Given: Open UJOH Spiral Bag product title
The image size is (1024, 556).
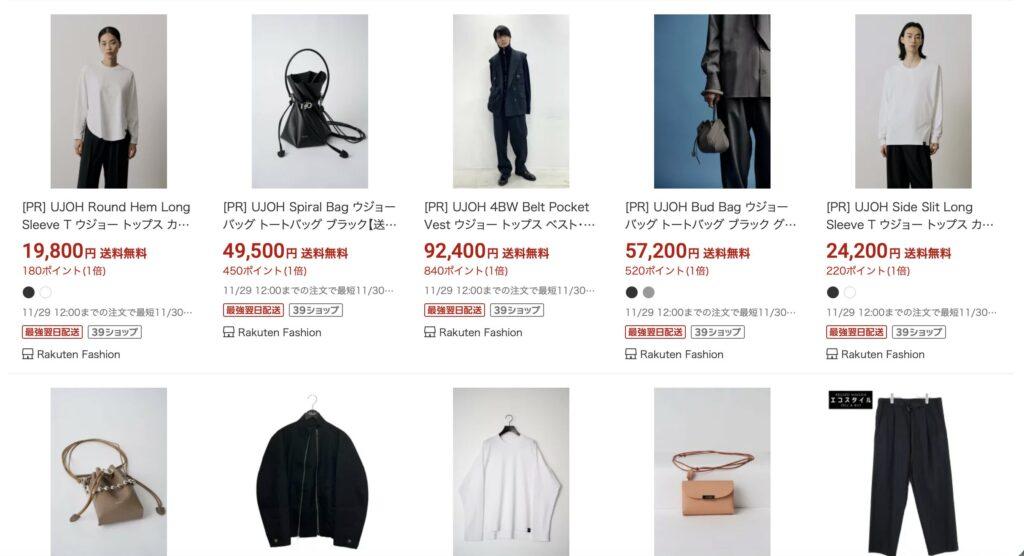Looking at the screenshot, I should tap(310, 216).
